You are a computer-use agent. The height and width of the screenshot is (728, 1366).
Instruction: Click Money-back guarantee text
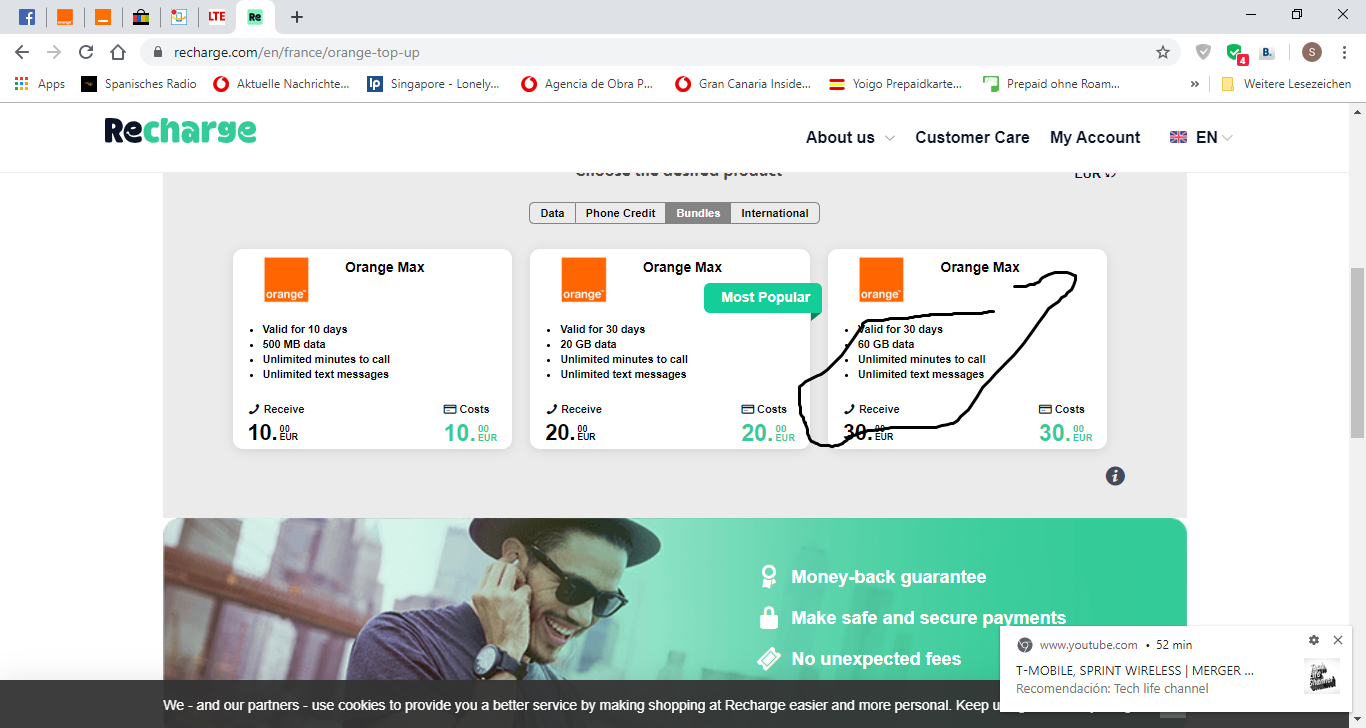pos(888,577)
